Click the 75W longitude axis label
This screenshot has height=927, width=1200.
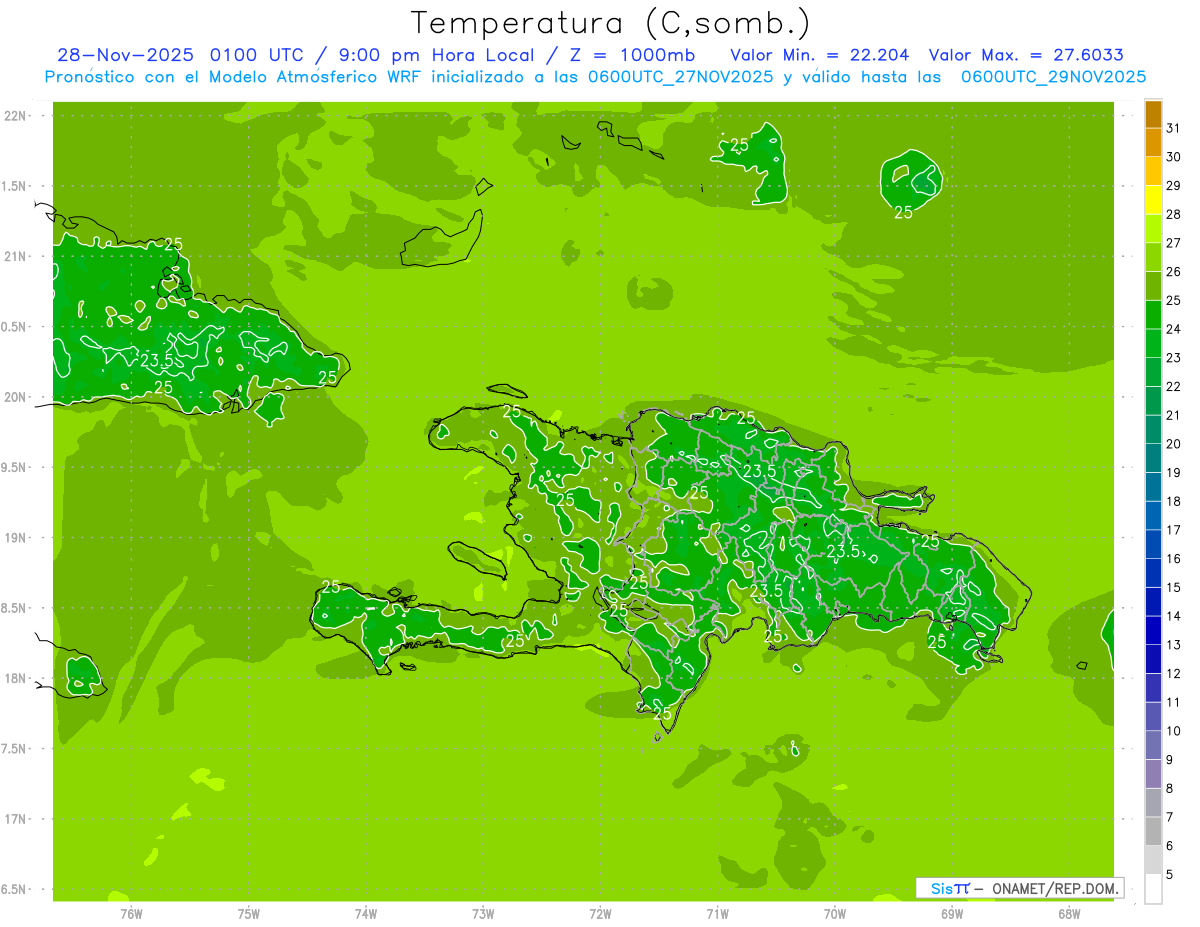249,914
